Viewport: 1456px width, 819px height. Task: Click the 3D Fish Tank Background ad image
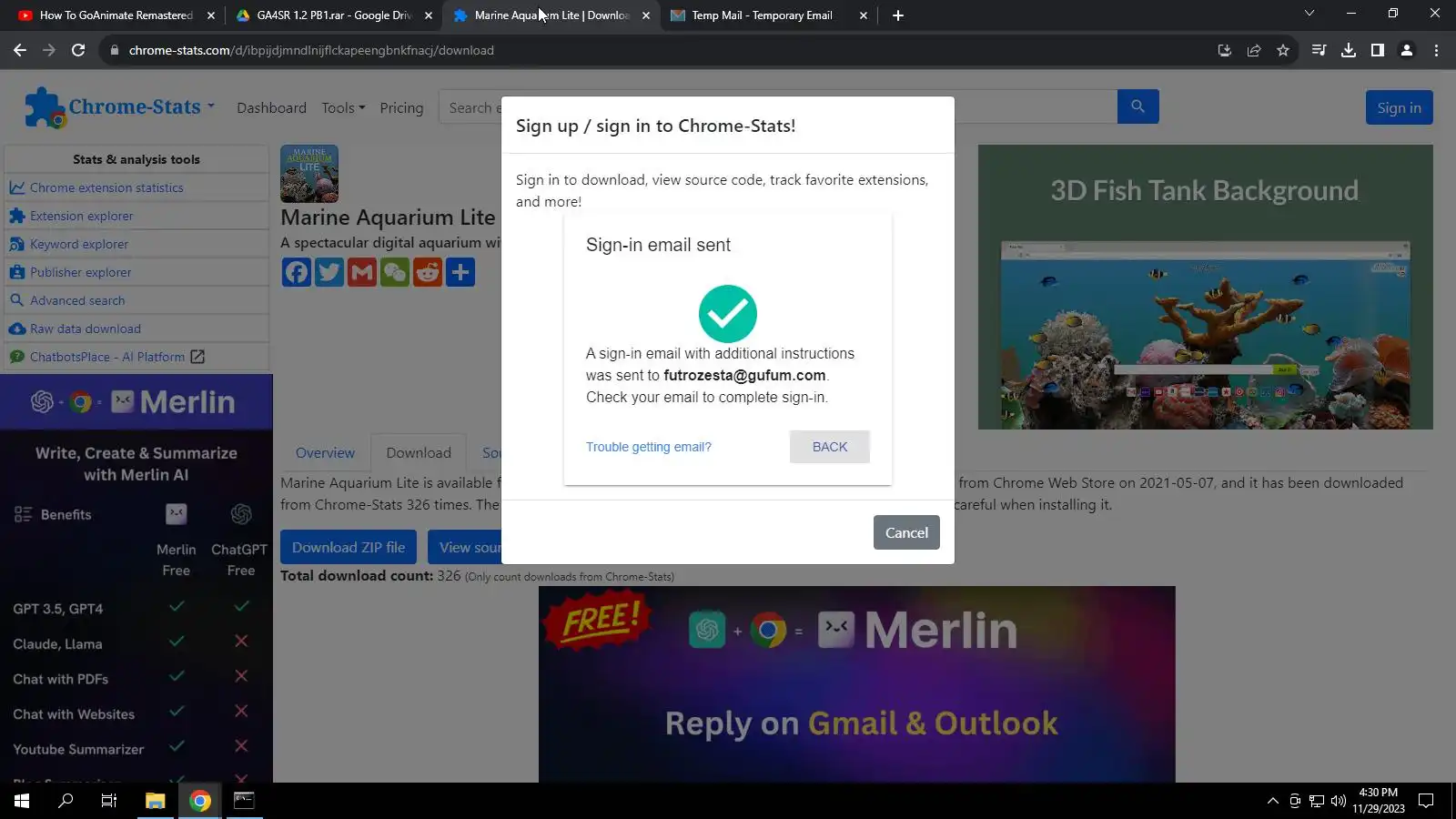[x=1205, y=287]
